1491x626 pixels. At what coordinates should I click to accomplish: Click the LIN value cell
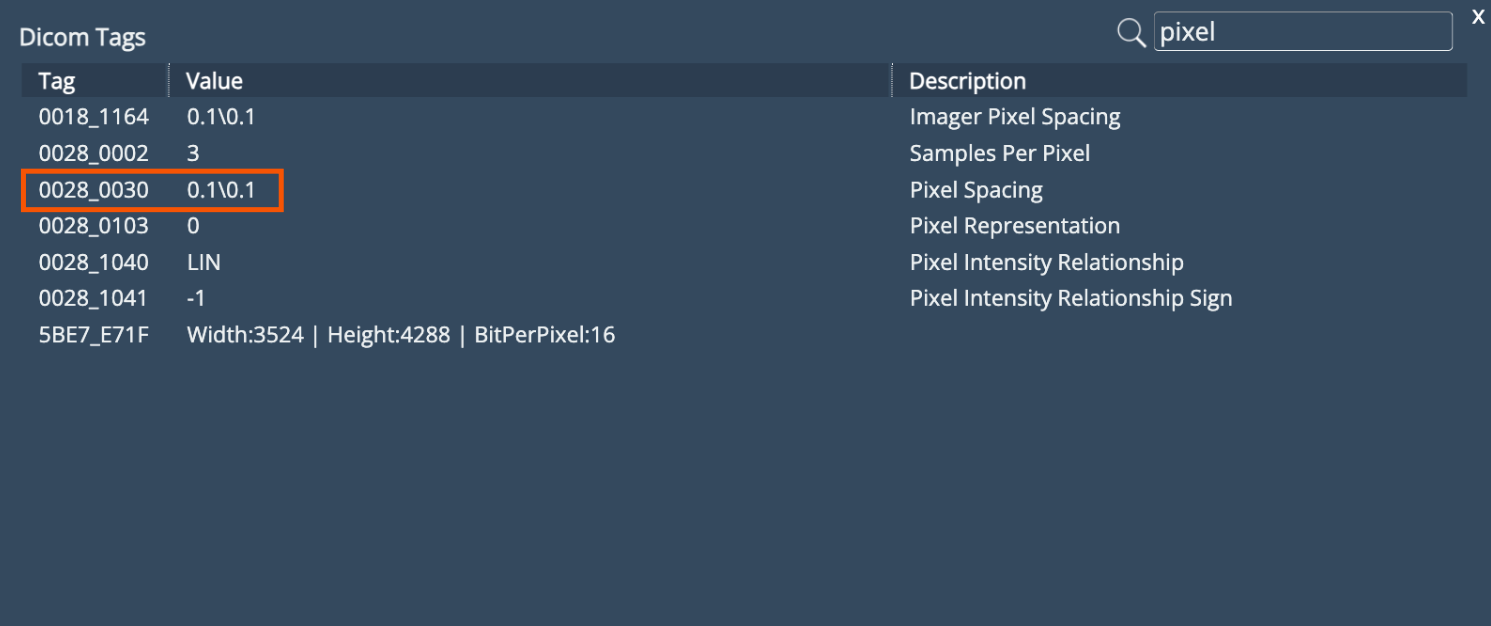coord(204,263)
